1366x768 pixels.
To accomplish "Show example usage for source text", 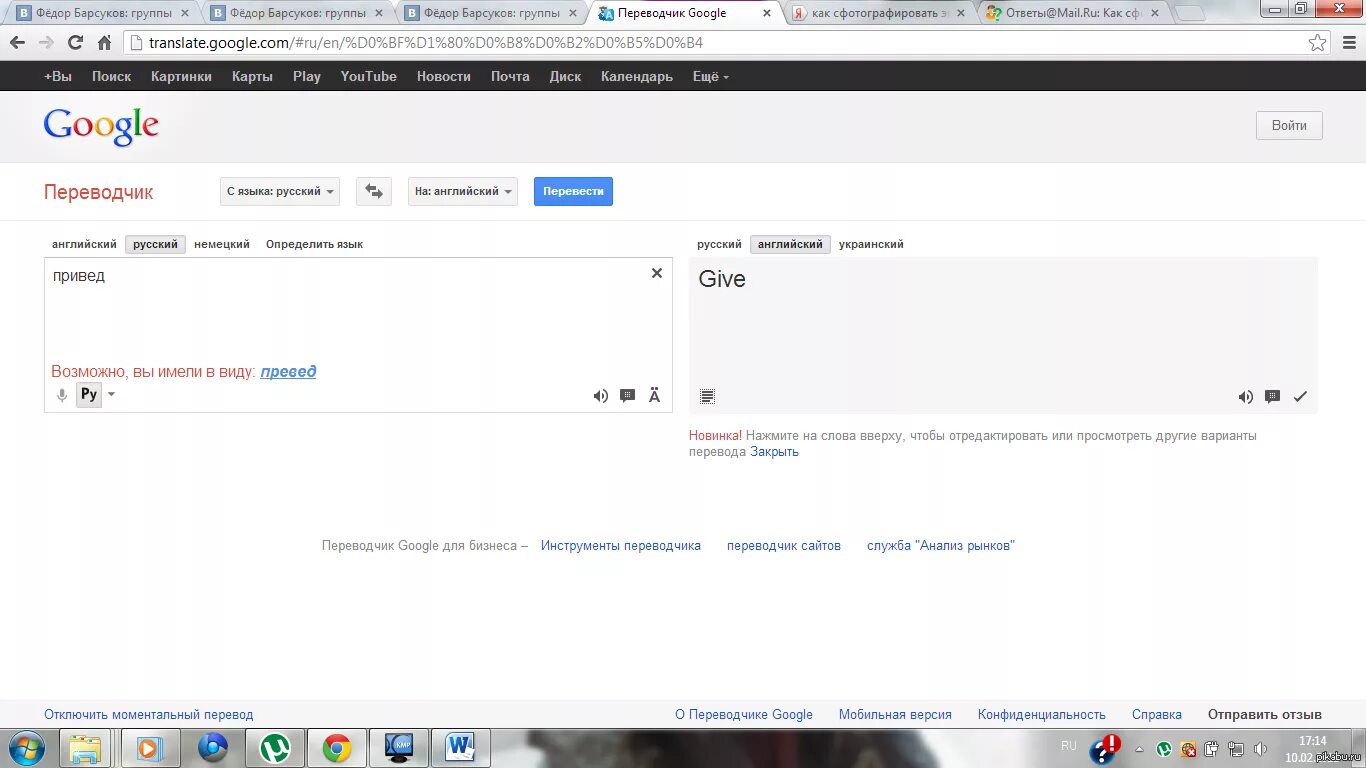I will 627,396.
